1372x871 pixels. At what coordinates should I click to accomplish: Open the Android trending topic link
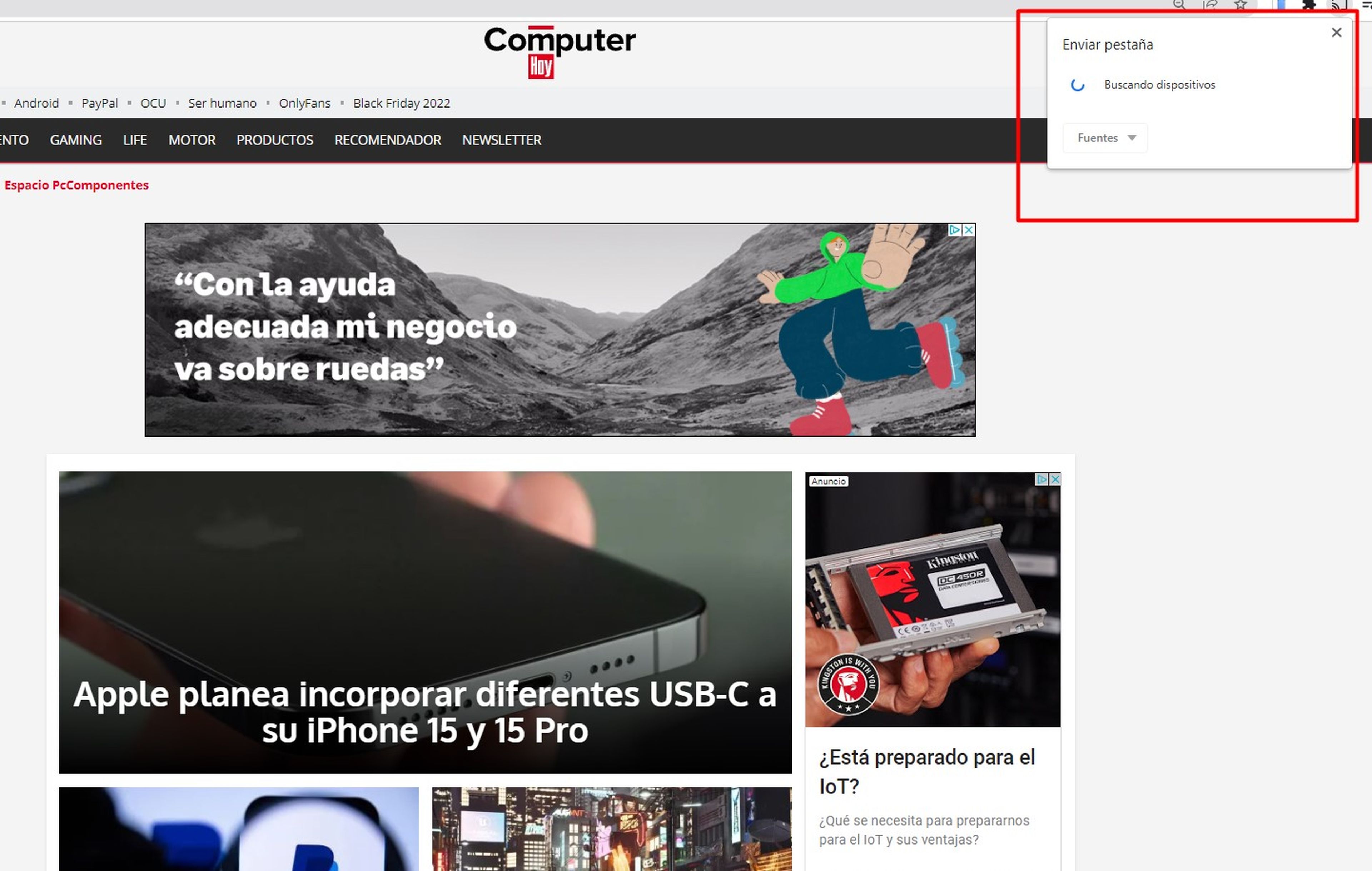point(36,103)
